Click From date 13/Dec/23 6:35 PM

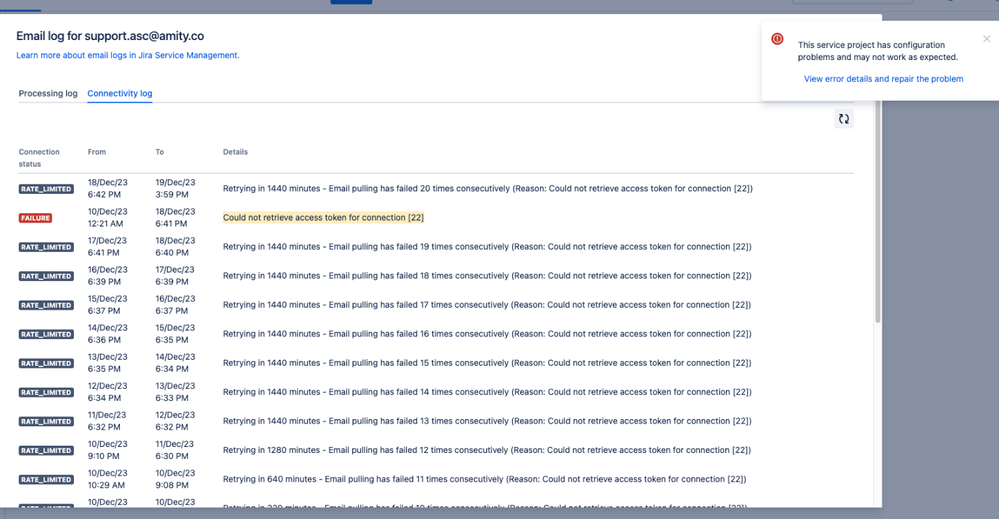tap(107, 363)
